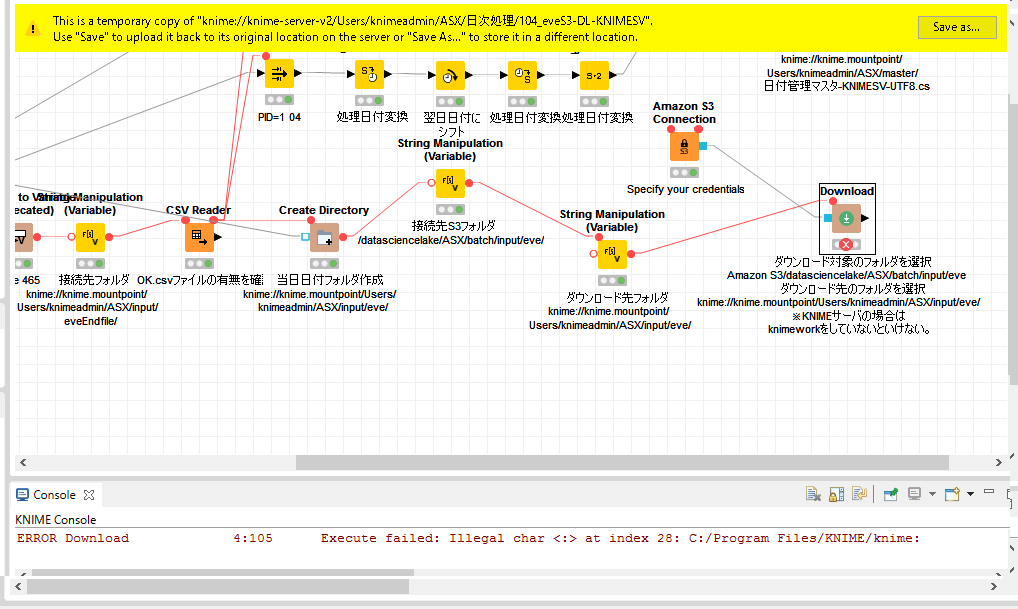Click the CSV Reader node title
This screenshot has height=609, width=1018.
click(198, 210)
